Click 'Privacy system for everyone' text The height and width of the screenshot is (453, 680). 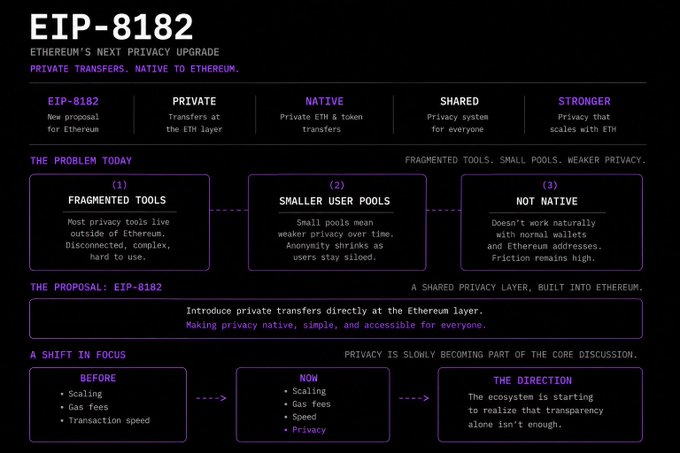pos(458,123)
